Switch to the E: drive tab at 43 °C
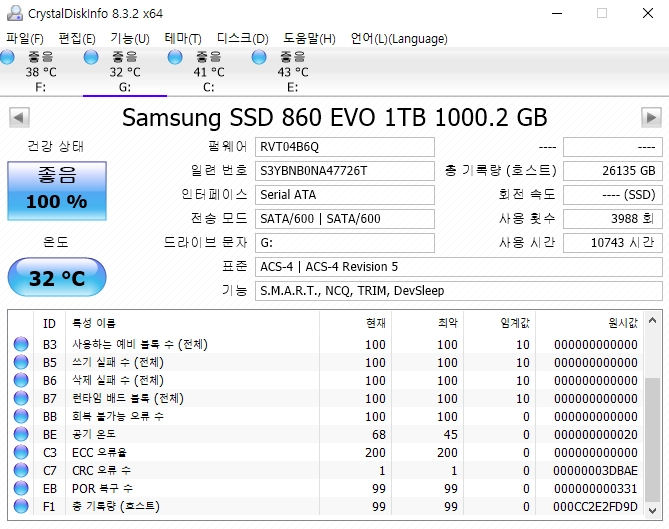Viewport: 669px width, 529px height. tap(293, 72)
